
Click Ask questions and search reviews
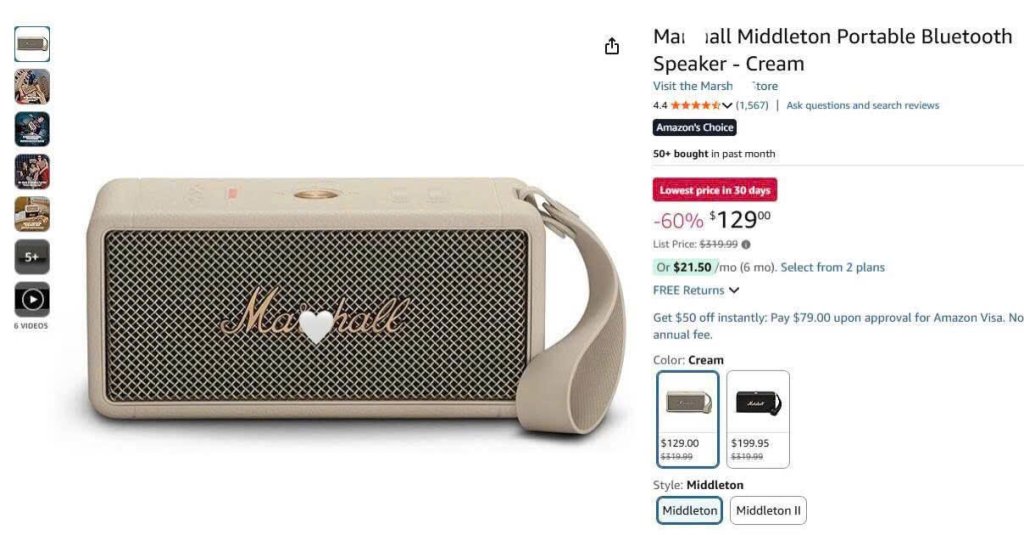pos(862,105)
